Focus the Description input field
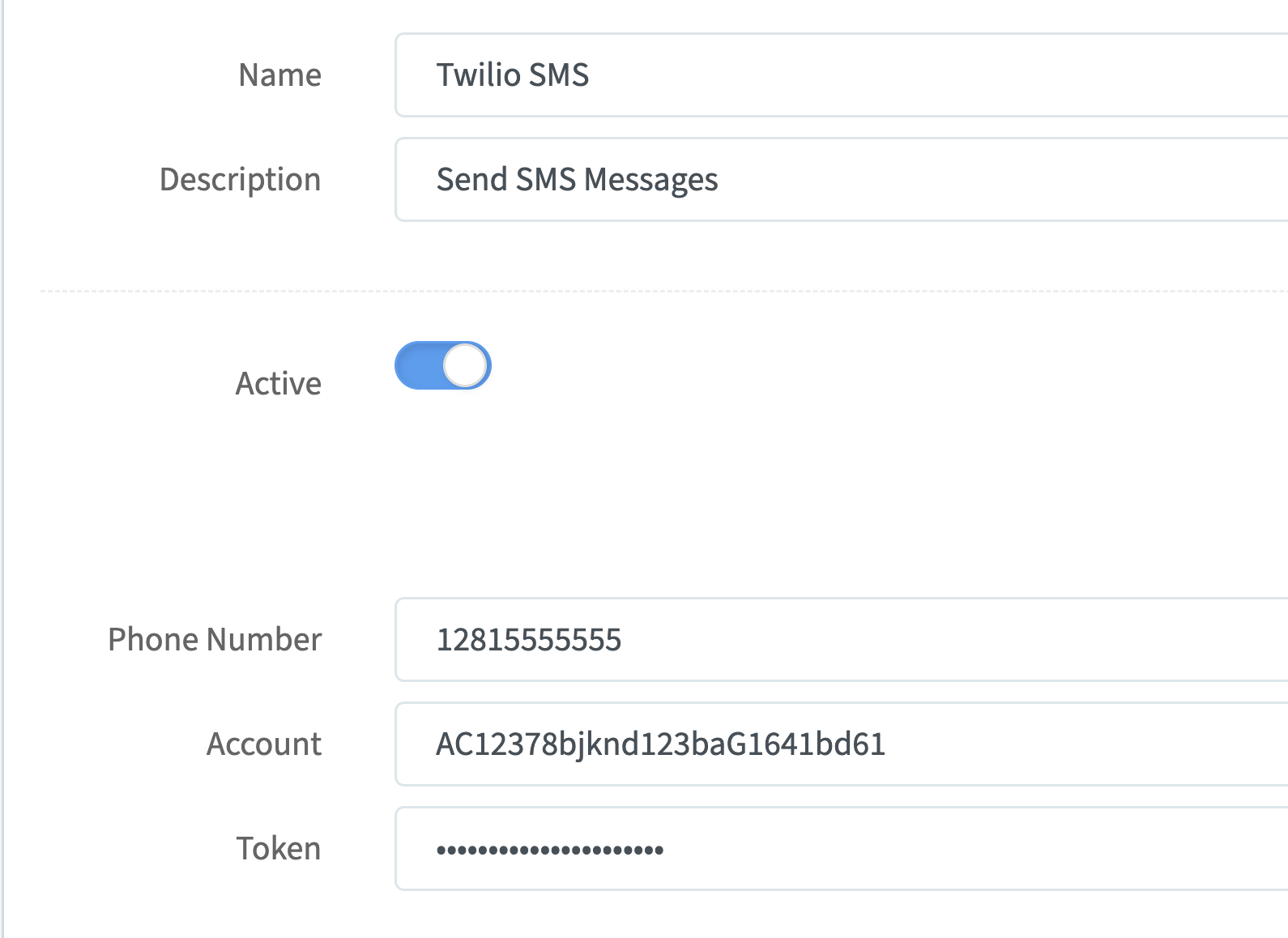The width and height of the screenshot is (1288, 938). click(x=842, y=179)
